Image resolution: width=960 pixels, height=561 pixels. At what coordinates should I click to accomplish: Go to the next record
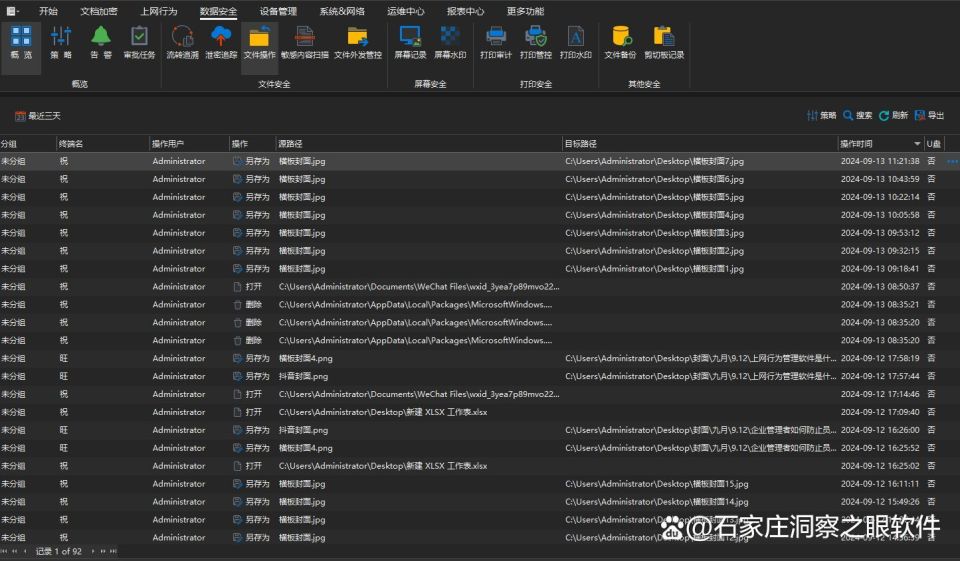pos(92,551)
